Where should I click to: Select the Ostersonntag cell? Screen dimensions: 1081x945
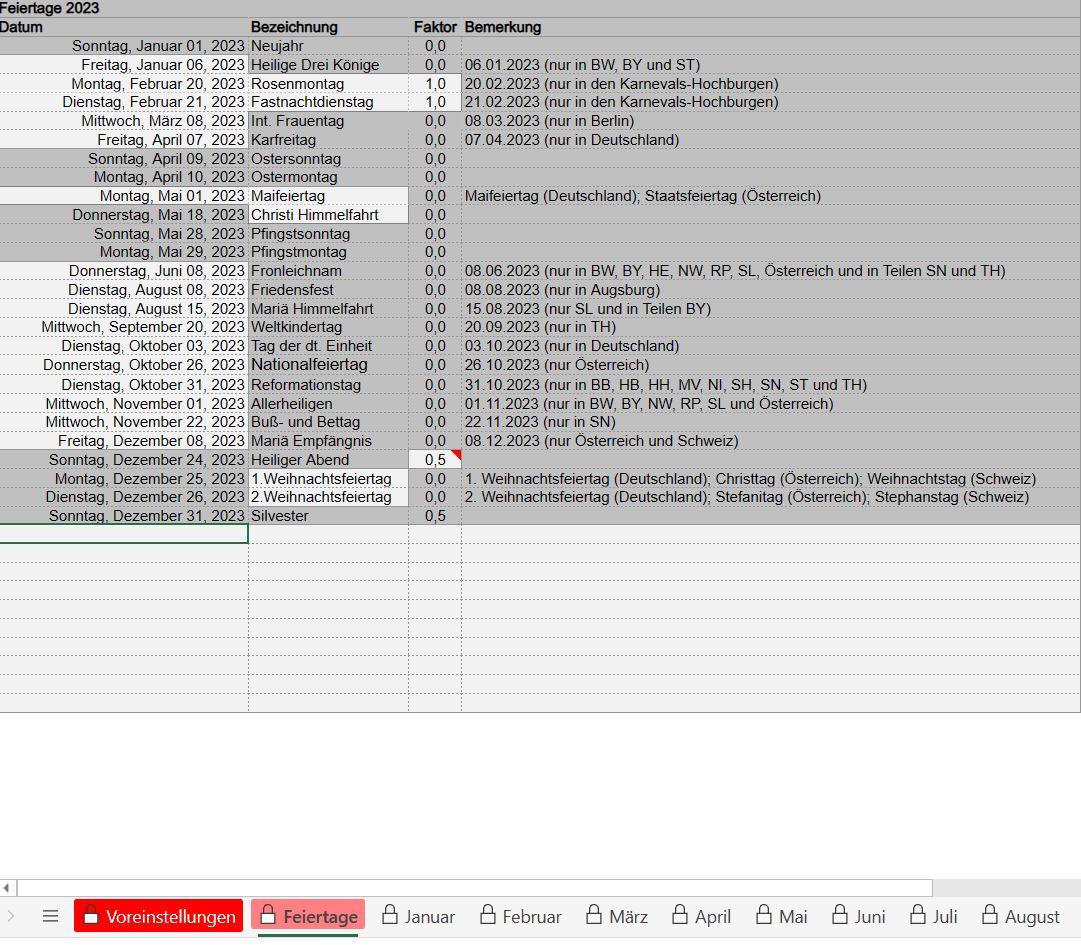tap(328, 159)
